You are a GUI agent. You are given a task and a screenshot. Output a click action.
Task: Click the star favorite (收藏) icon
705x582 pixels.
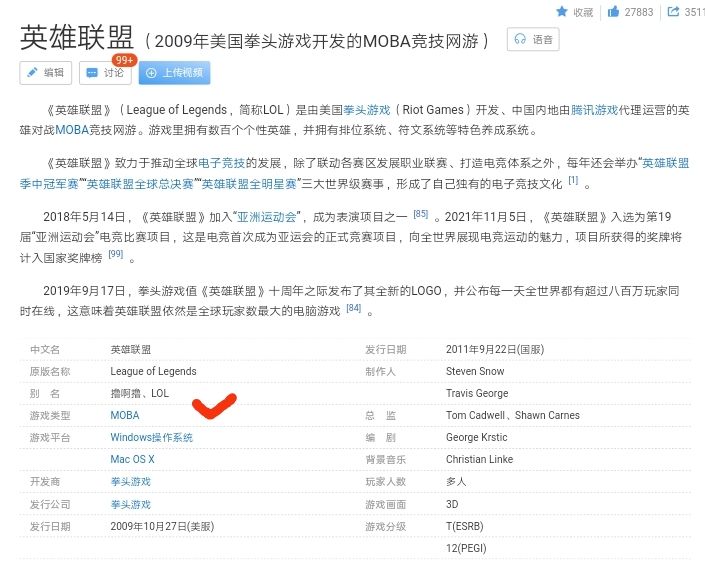[x=562, y=11]
